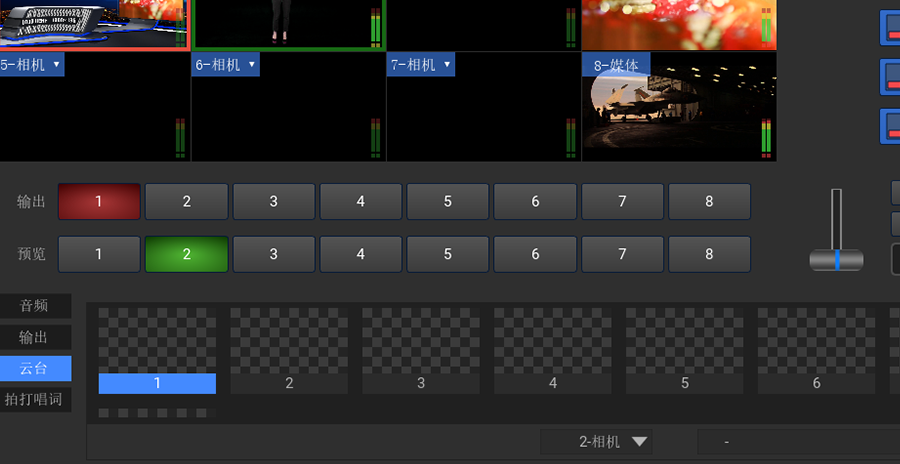Click green button 2 in 预览 row

pyautogui.click(x=186, y=254)
